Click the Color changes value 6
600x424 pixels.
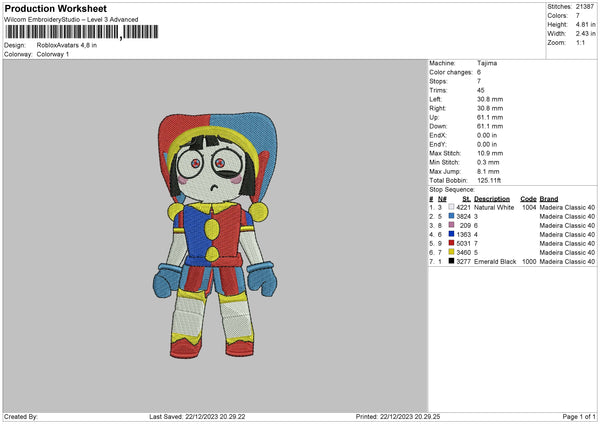click(479, 72)
